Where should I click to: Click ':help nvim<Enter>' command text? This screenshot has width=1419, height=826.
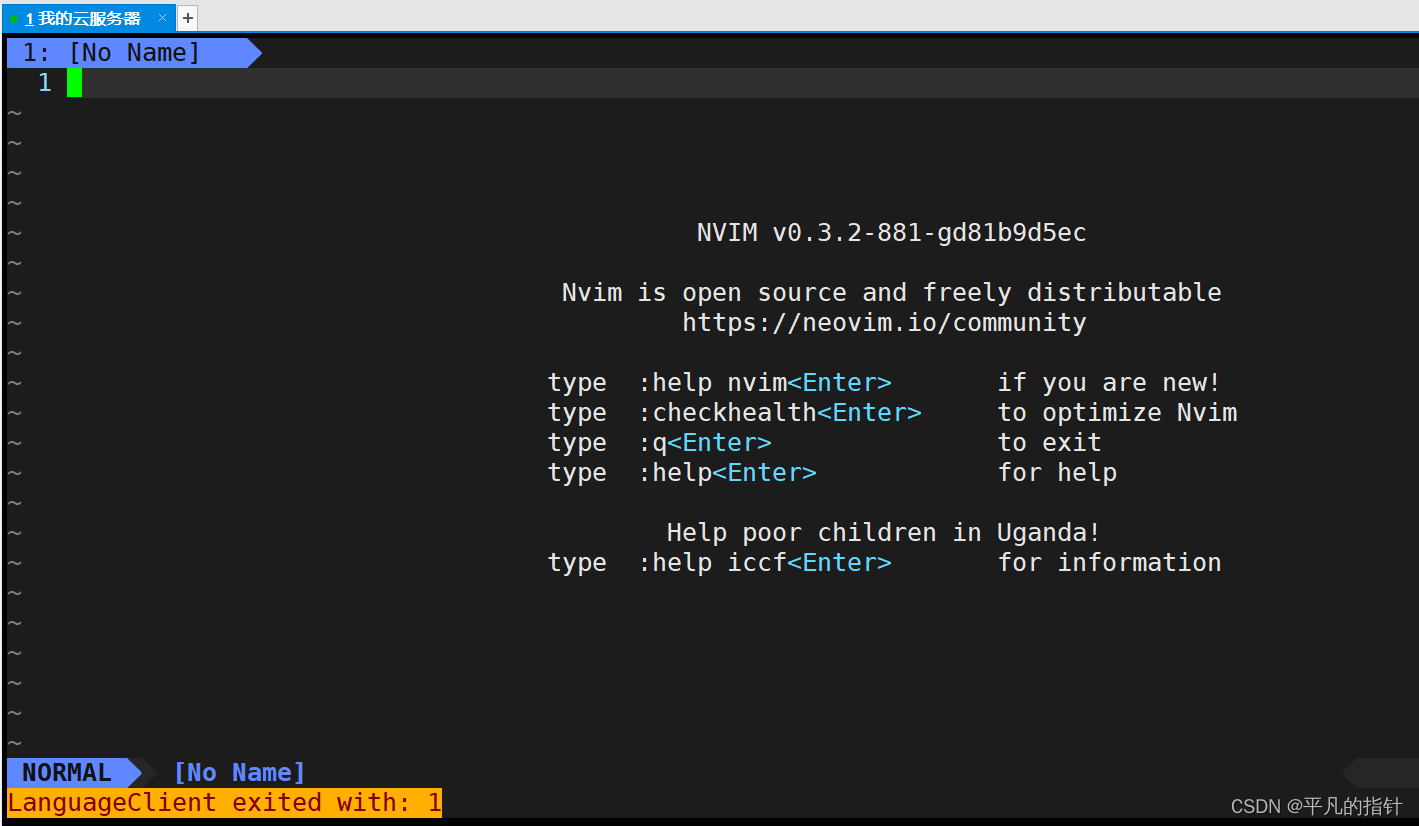pyautogui.click(x=765, y=383)
